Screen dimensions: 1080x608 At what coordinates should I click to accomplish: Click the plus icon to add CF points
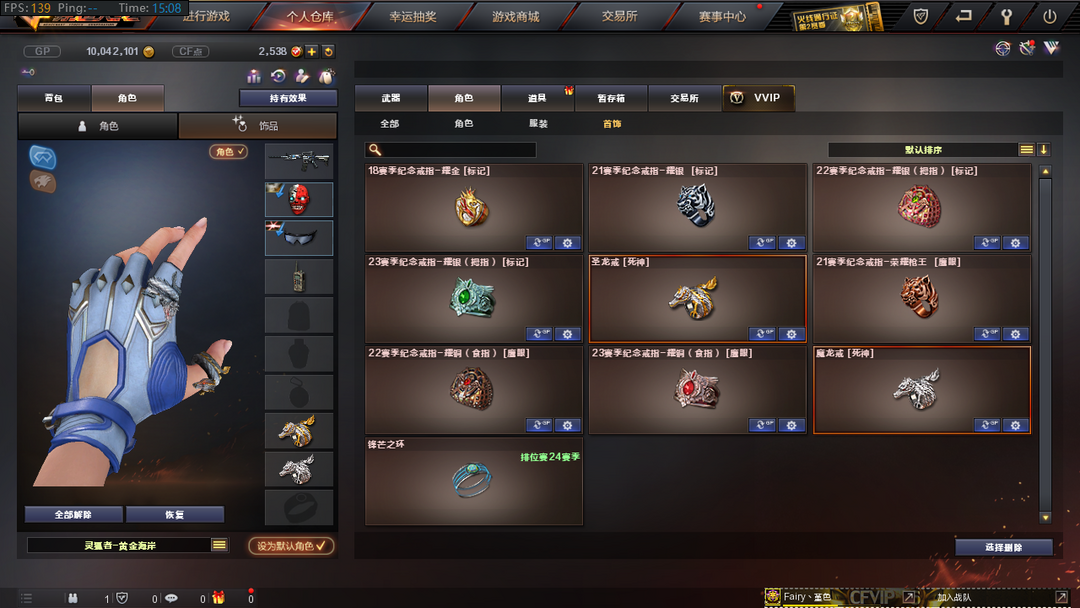click(312, 52)
